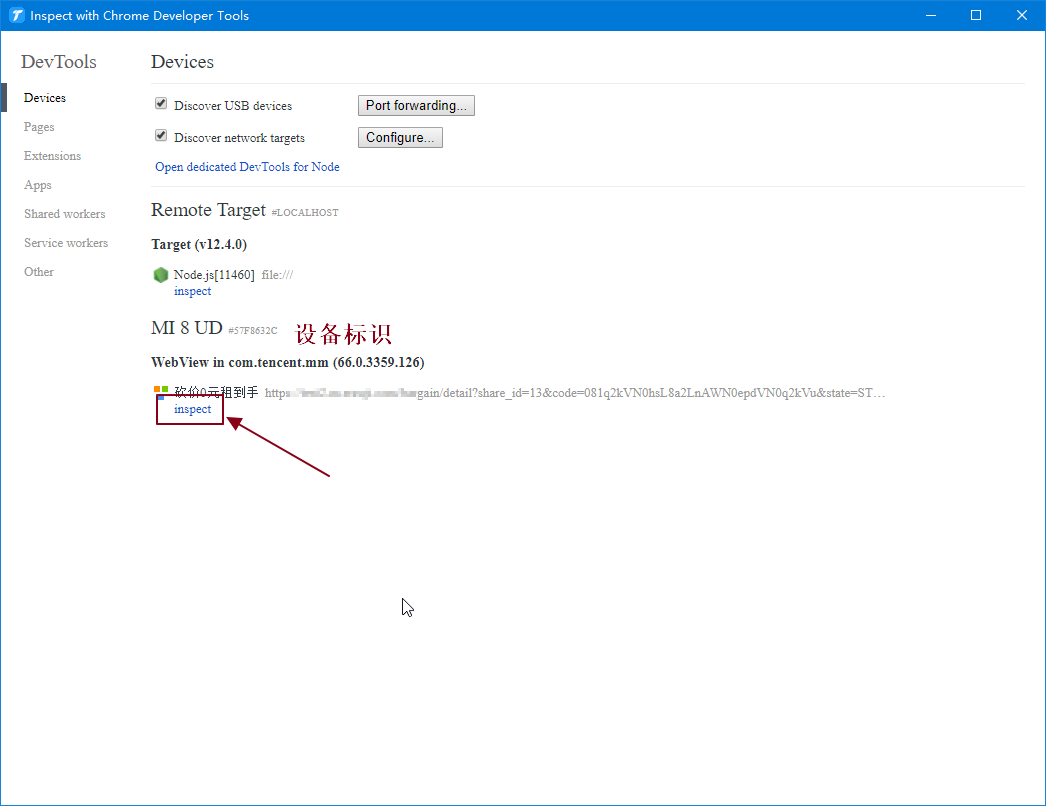Click the file:/// URL text
Viewport: 1046px width, 806px height.
pyautogui.click(x=277, y=275)
